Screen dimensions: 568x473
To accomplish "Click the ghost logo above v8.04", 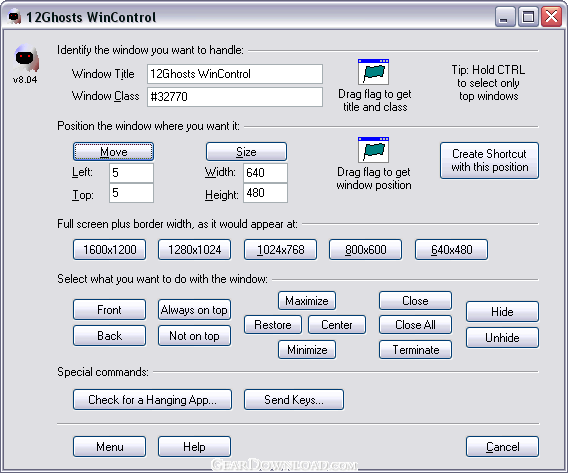I will [x=25, y=58].
